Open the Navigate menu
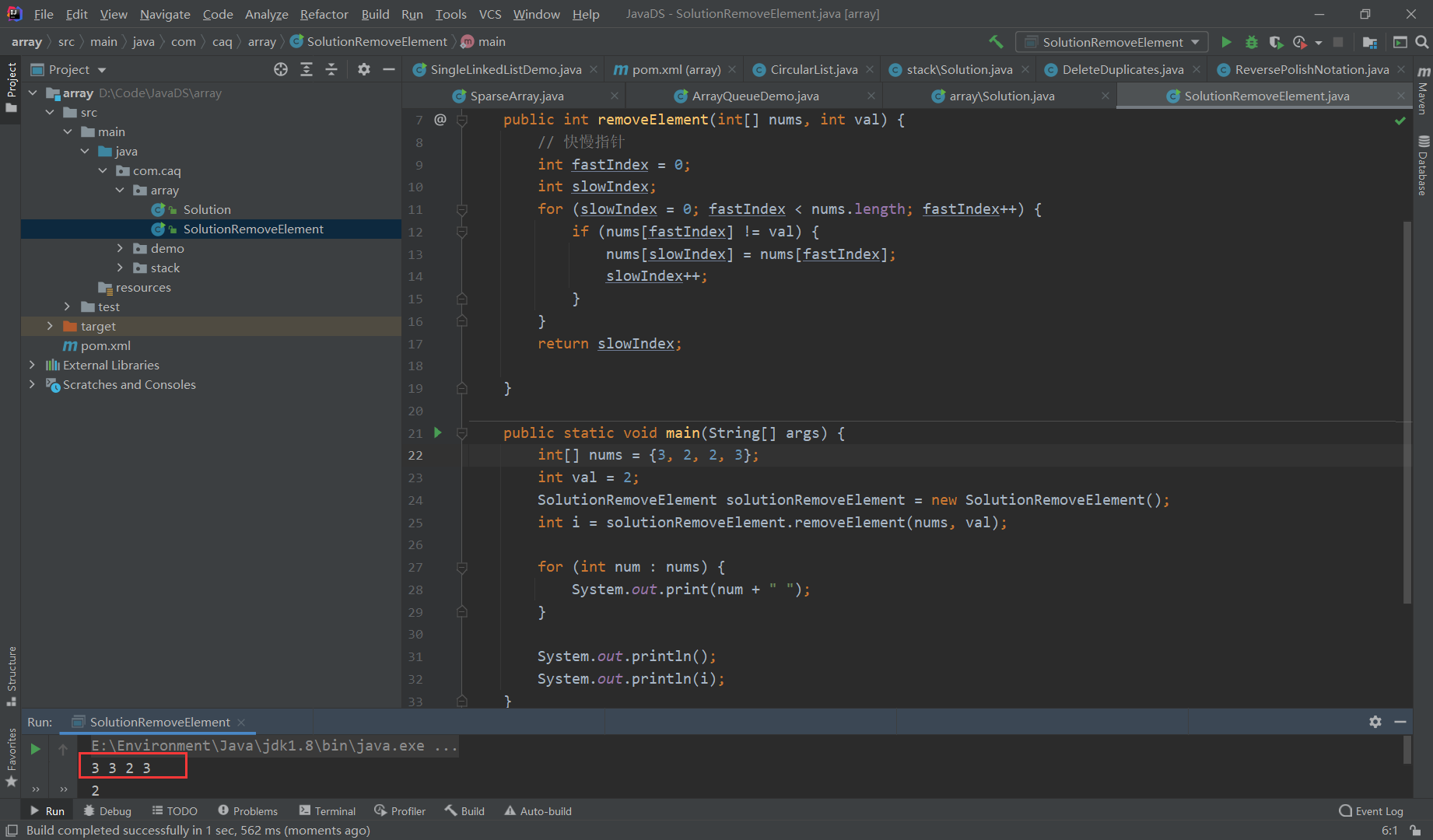This screenshot has width=1433, height=840. 165,14
